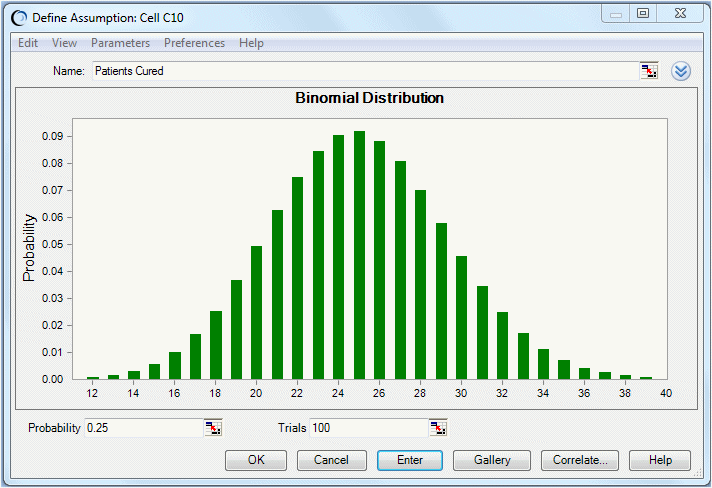The image size is (712, 488).
Task: Click the Trials input field 100
Action: tap(369, 428)
